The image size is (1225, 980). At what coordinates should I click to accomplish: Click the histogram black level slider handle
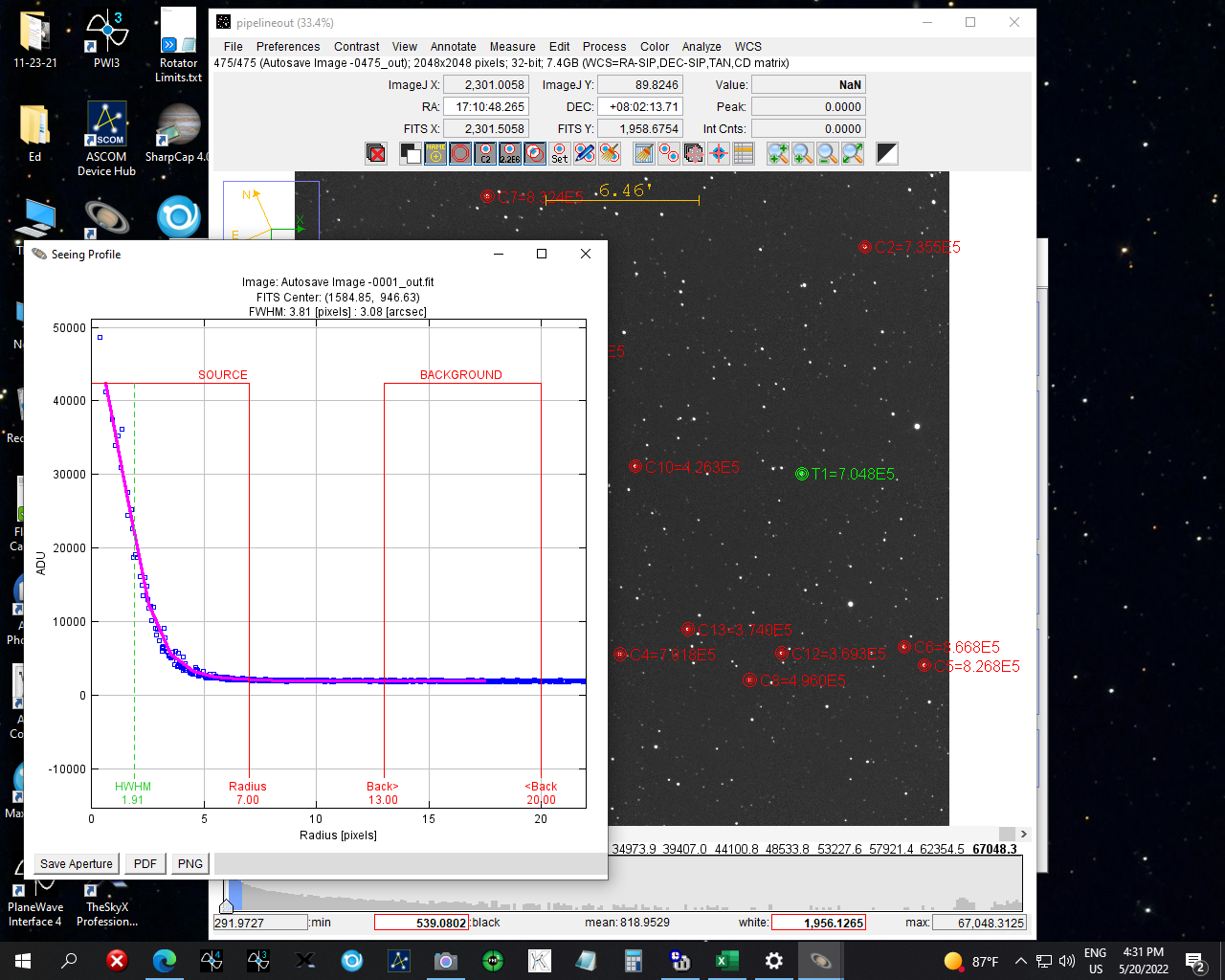(227, 905)
